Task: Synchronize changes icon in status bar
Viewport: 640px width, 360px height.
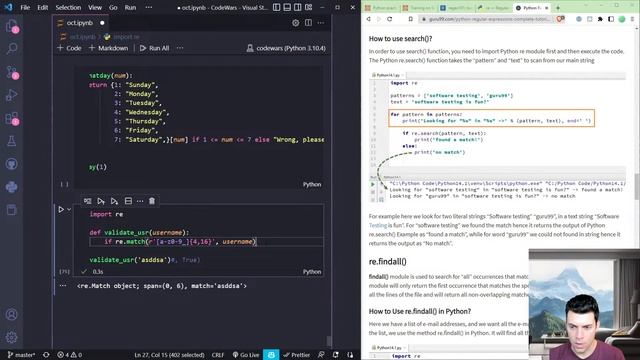Action: click(x=46, y=355)
